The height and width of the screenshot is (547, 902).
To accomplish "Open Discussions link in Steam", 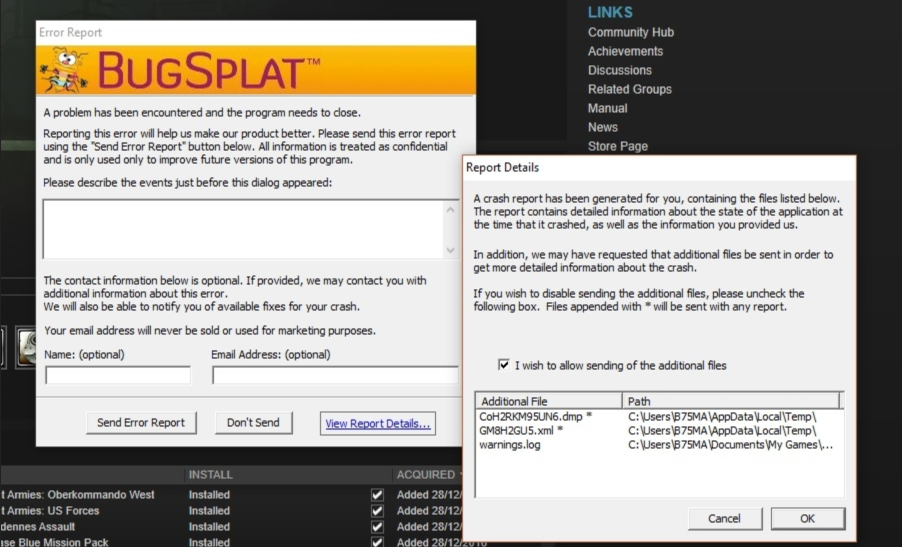I will click(x=620, y=70).
